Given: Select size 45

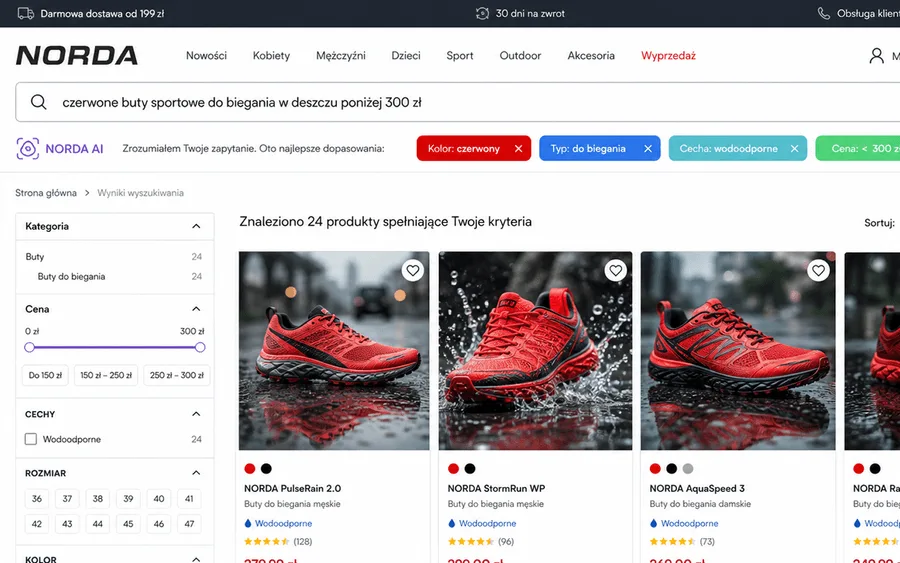Looking at the screenshot, I should [128, 524].
